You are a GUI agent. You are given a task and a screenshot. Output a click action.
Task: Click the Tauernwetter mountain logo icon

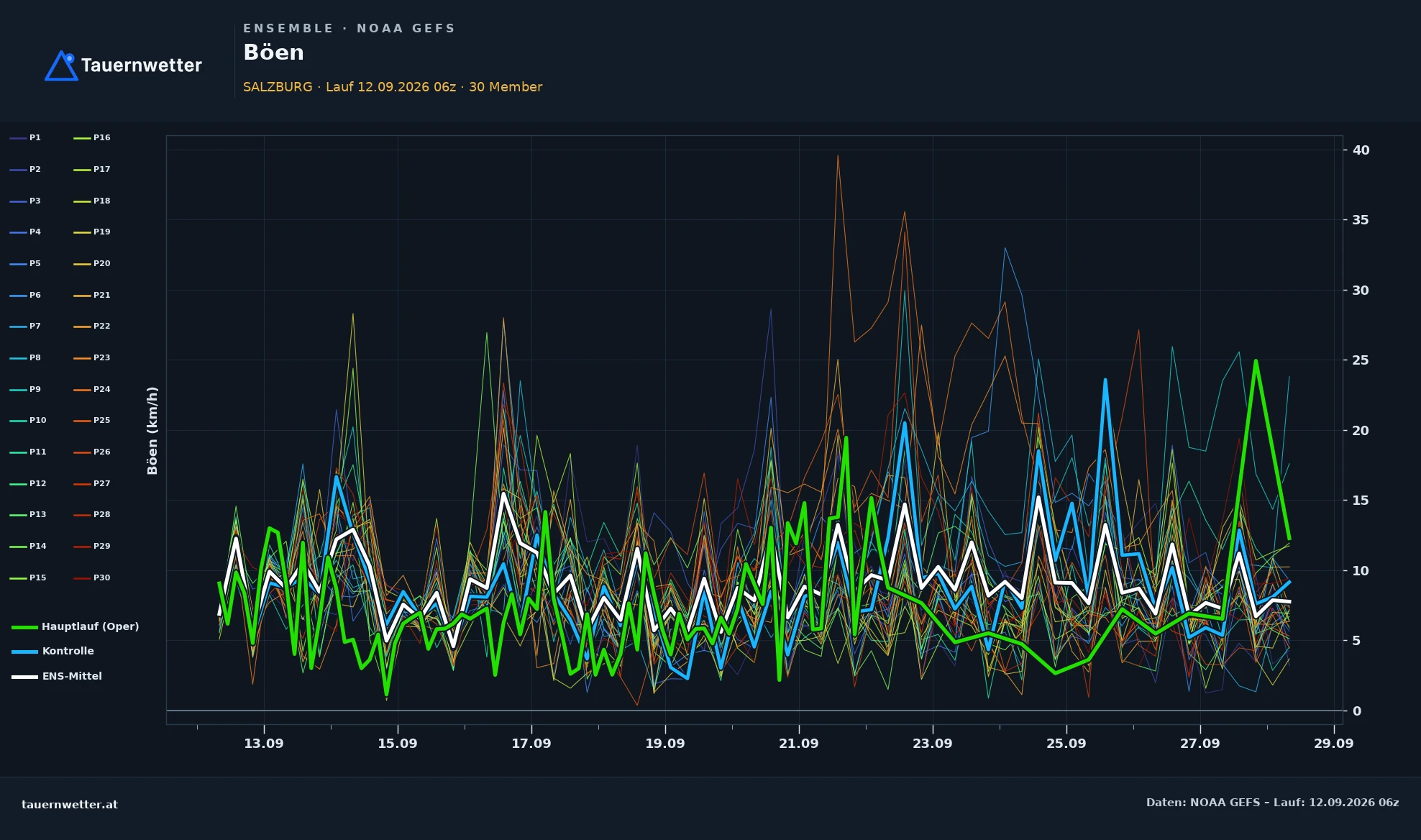click(x=61, y=65)
